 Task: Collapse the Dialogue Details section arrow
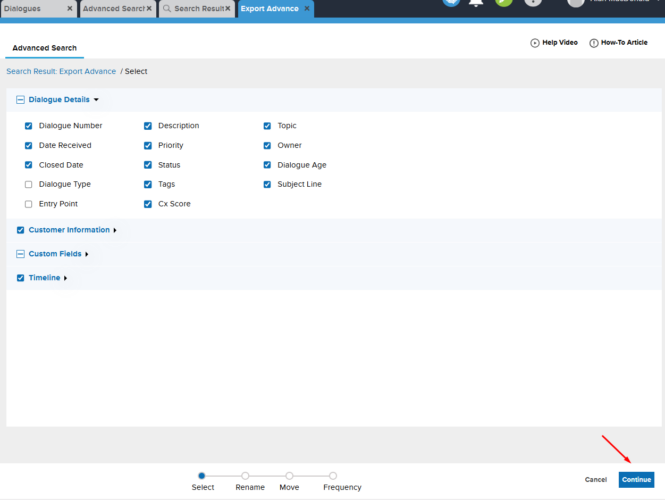(x=96, y=100)
